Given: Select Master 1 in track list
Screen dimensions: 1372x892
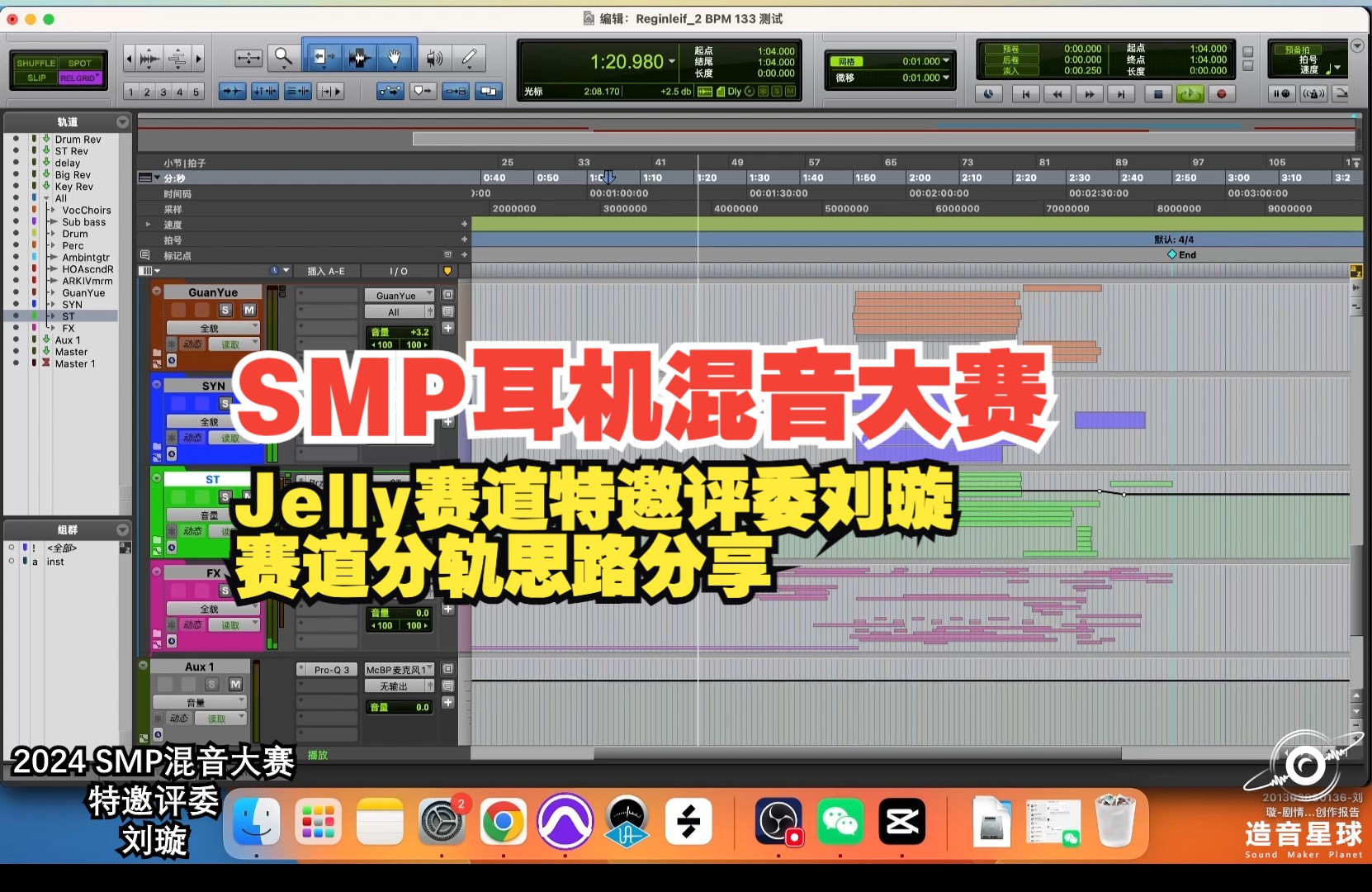Looking at the screenshot, I should point(74,363).
